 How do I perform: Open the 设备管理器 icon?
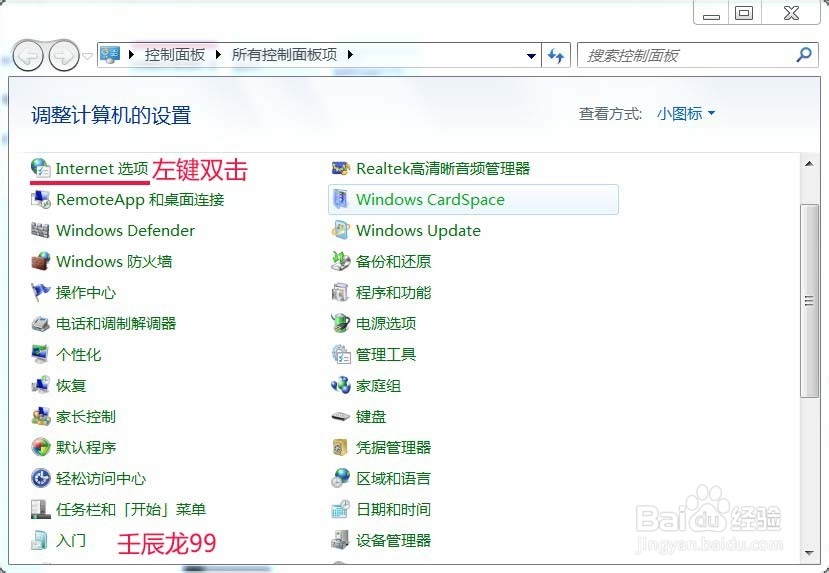point(340,540)
